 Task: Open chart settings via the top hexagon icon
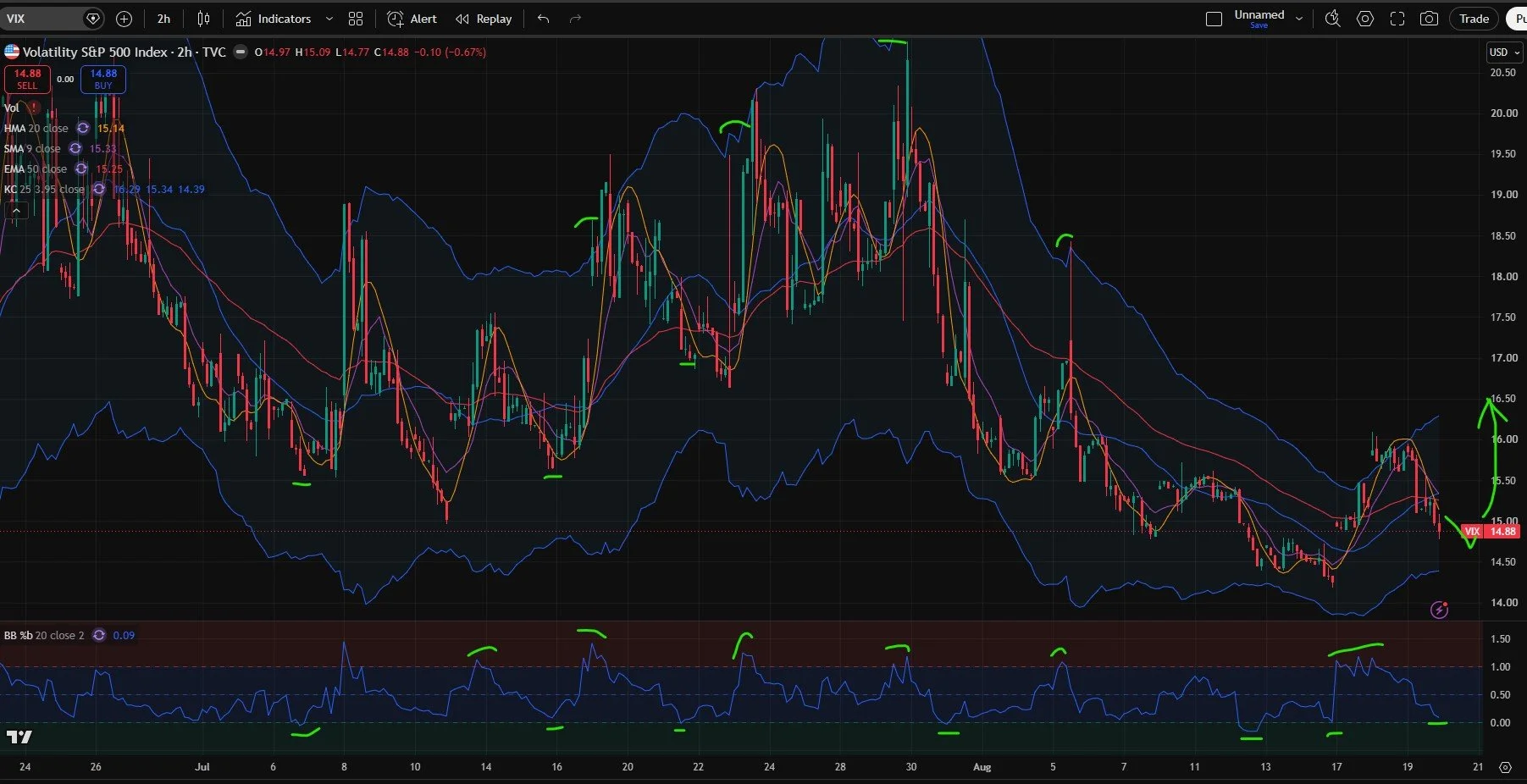1365,19
